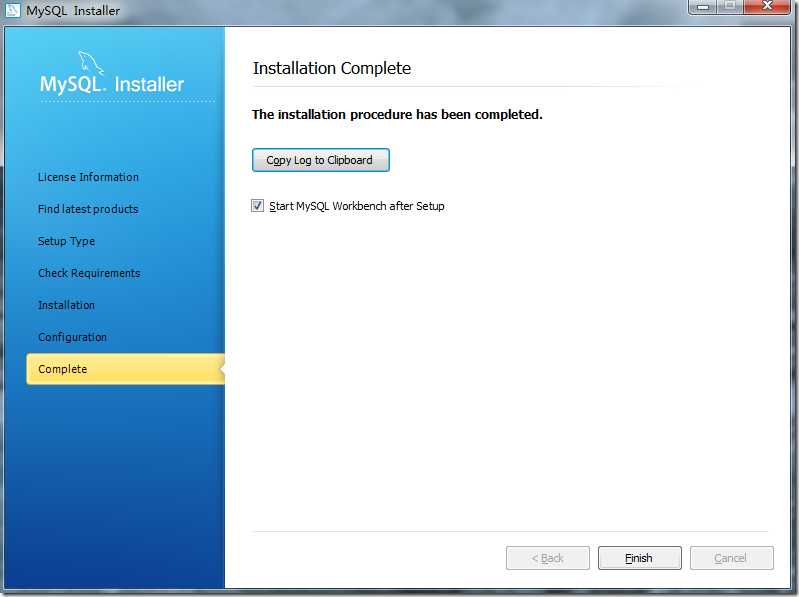
Task: Click the disabled Back button
Action: tap(548, 558)
